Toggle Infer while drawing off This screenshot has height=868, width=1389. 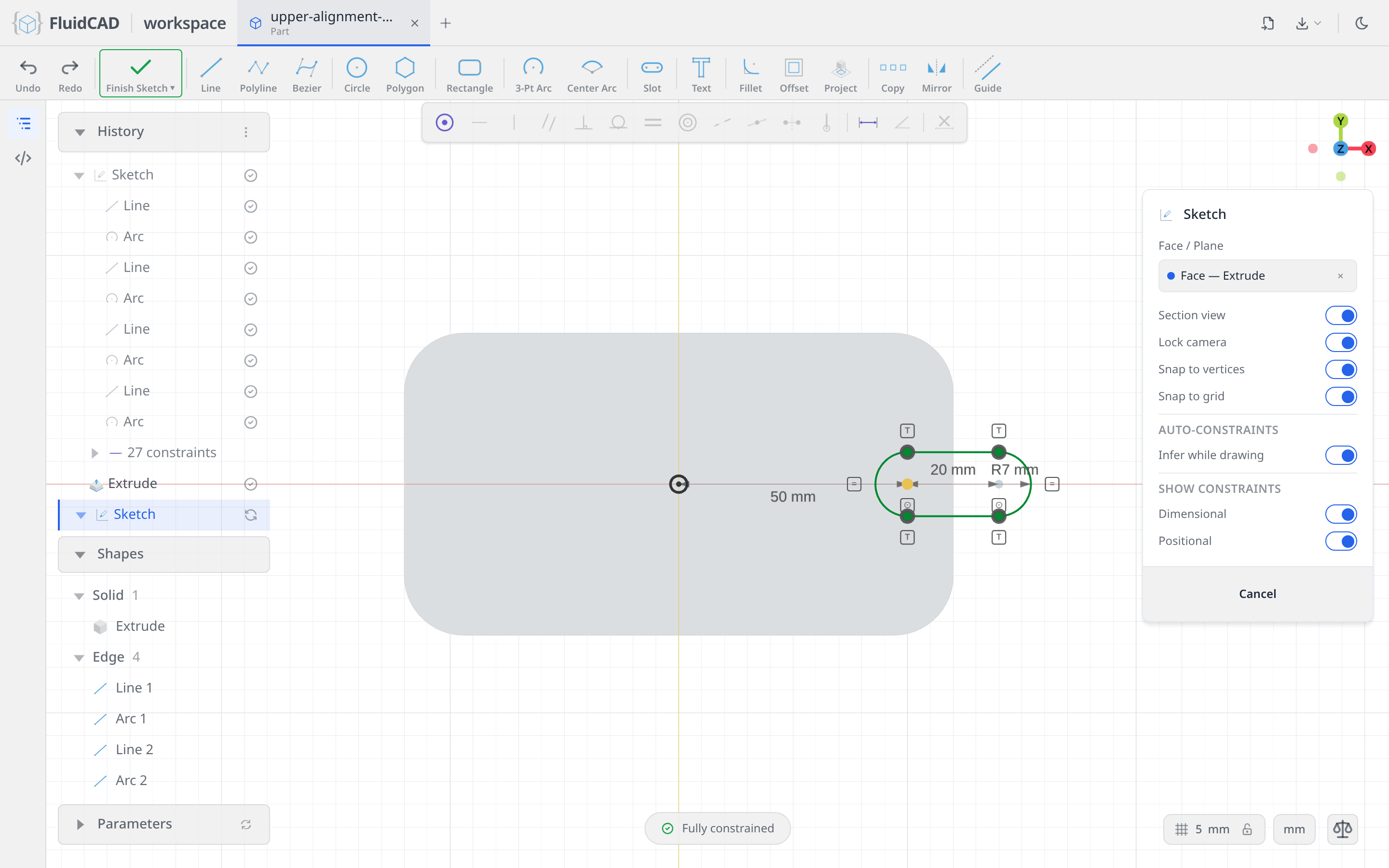pyautogui.click(x=1341, y=455)
